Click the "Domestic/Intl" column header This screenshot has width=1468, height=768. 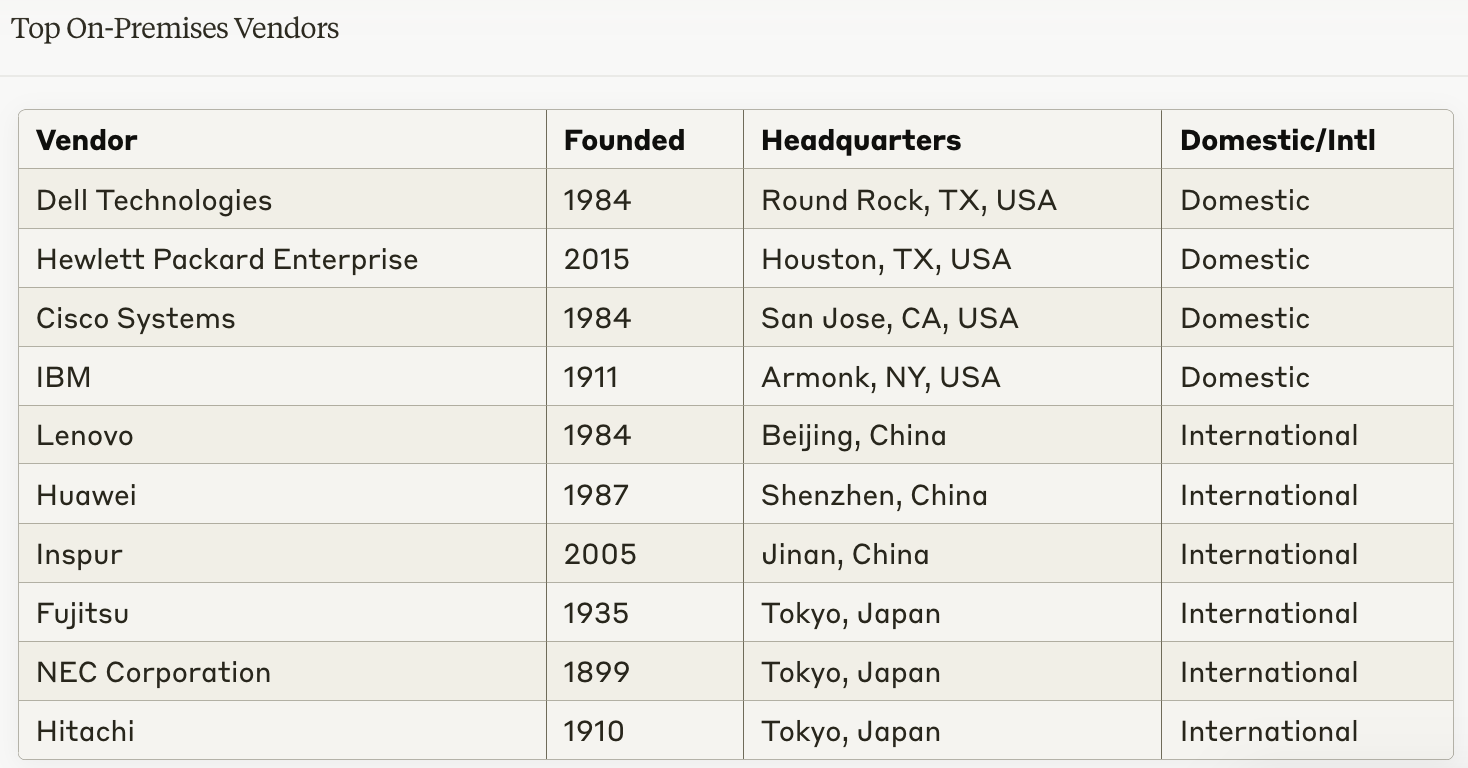(x=1307, y=140)
